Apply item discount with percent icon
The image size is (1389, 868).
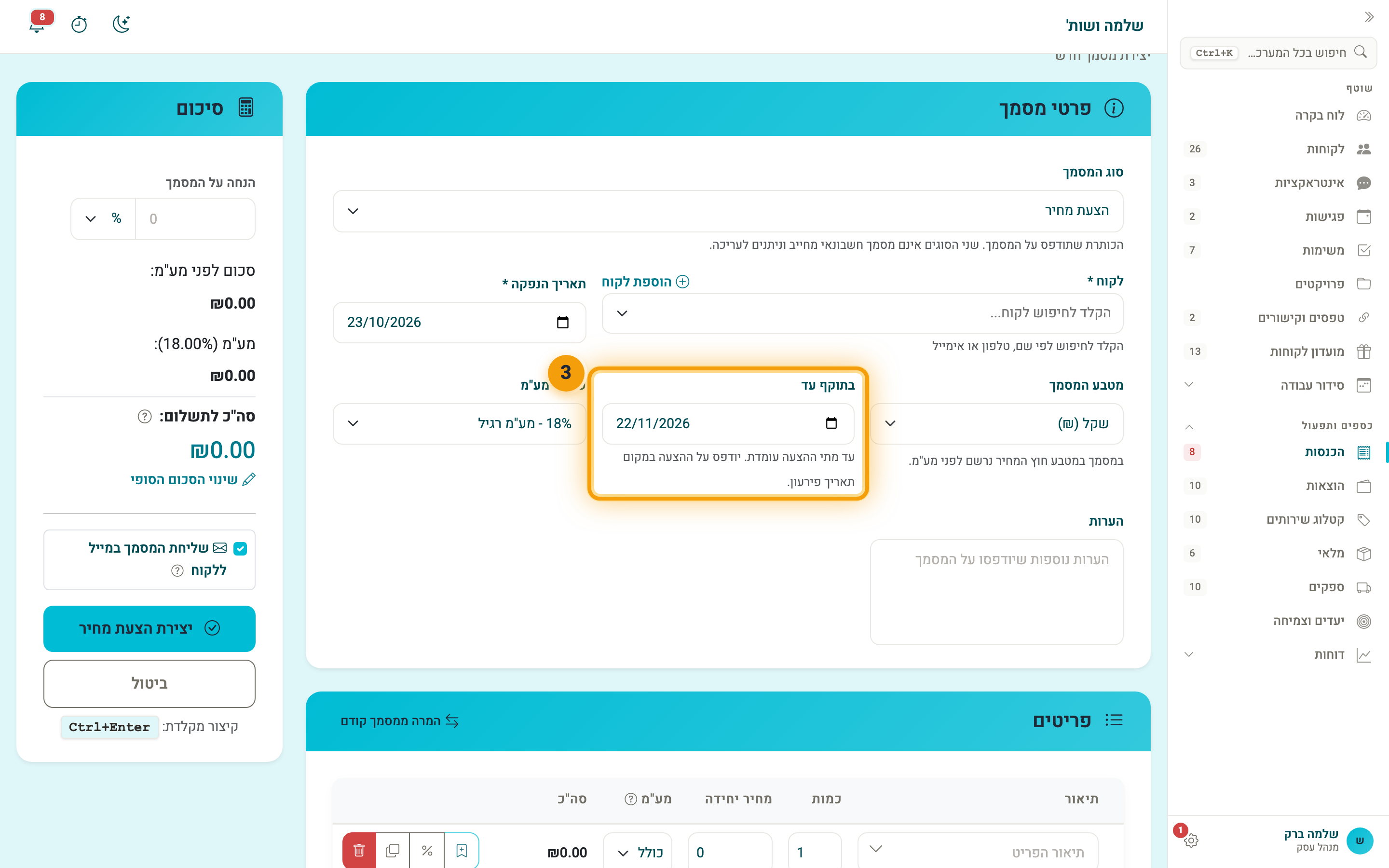tap(427, 850)
